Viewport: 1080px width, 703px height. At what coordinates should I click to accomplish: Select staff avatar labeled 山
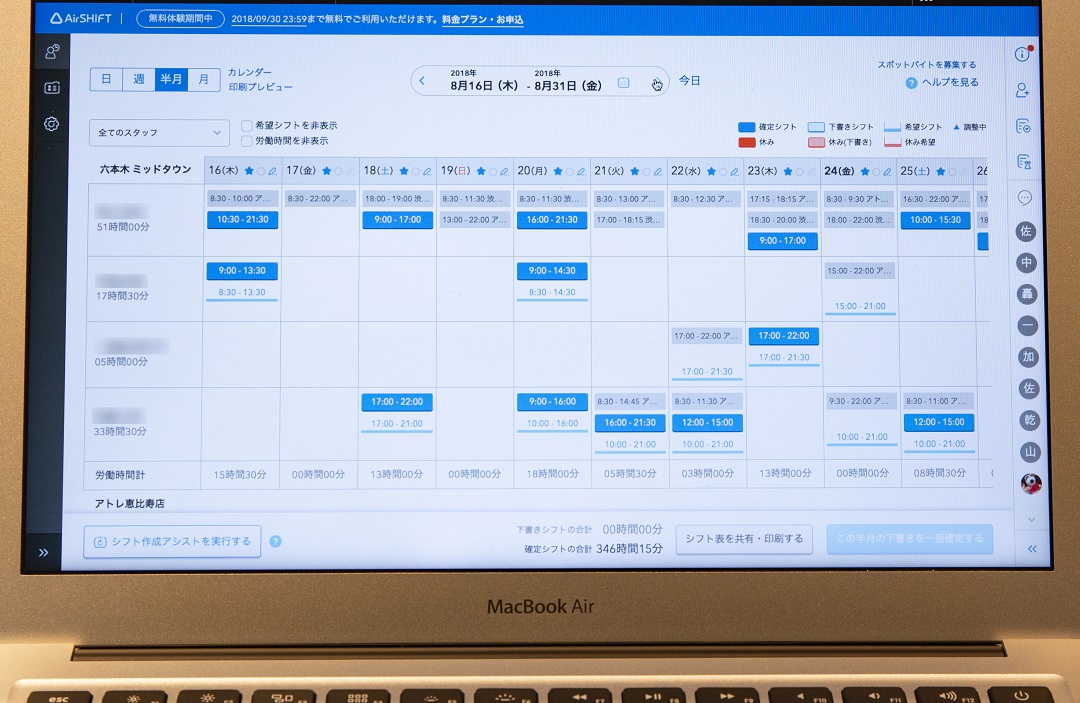(1030, 452)
